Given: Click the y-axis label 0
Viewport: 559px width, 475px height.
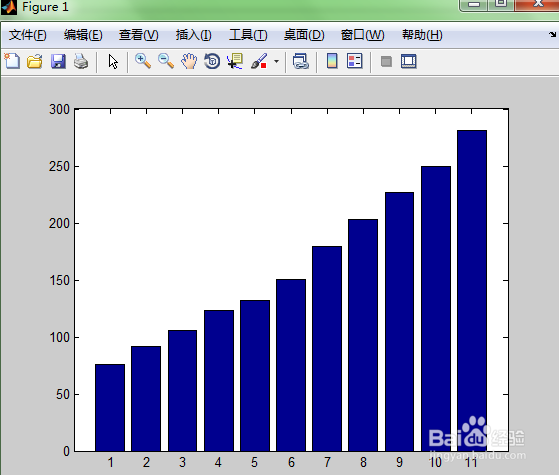Looking at the screenshot, I should pos(67,451).
